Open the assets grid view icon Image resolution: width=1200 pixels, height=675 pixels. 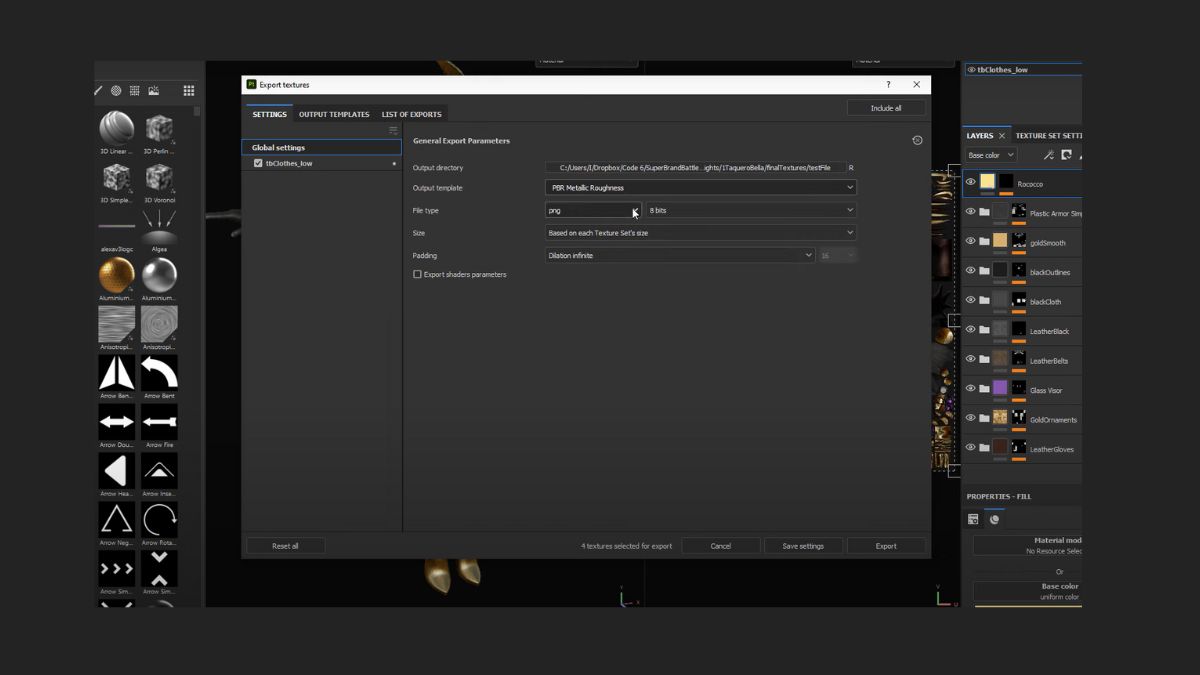[188, 91]
